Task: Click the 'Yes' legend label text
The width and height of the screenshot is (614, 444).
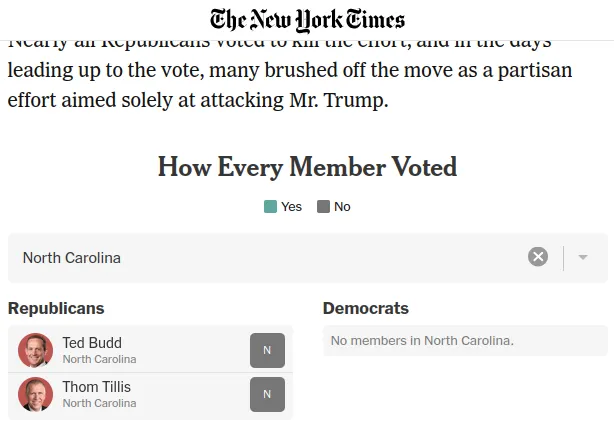Action: (x=291, y=207)
